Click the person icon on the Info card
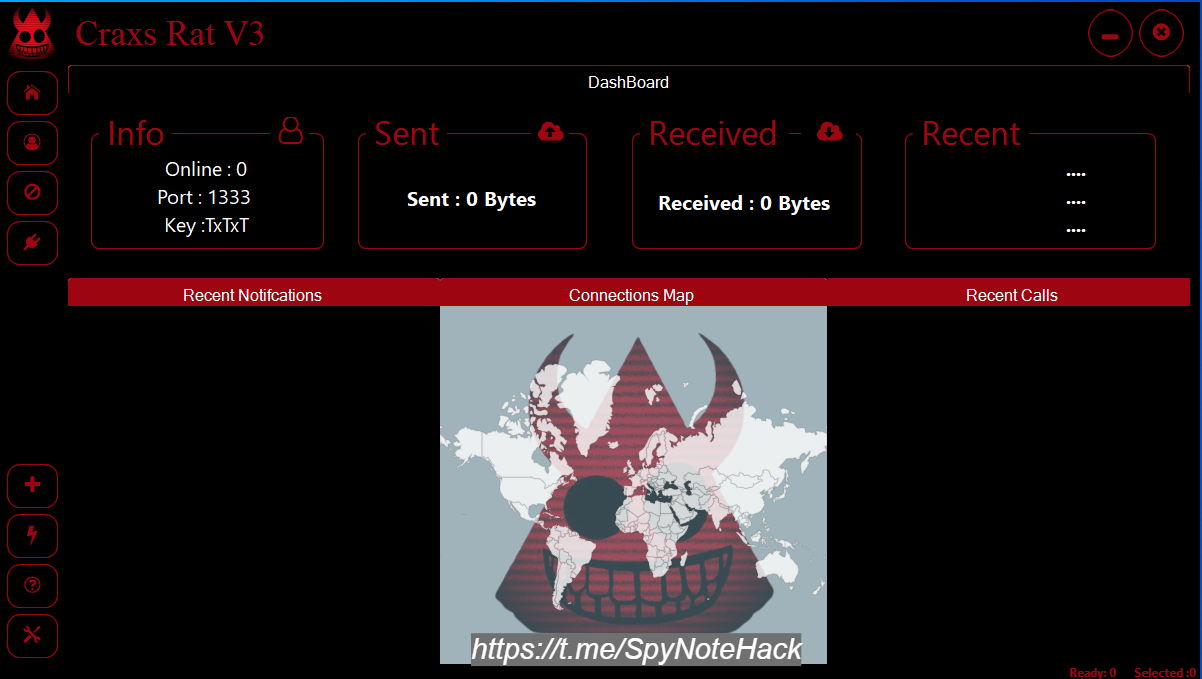Screen dimensions: 1202x679 (x=290, y=130)
